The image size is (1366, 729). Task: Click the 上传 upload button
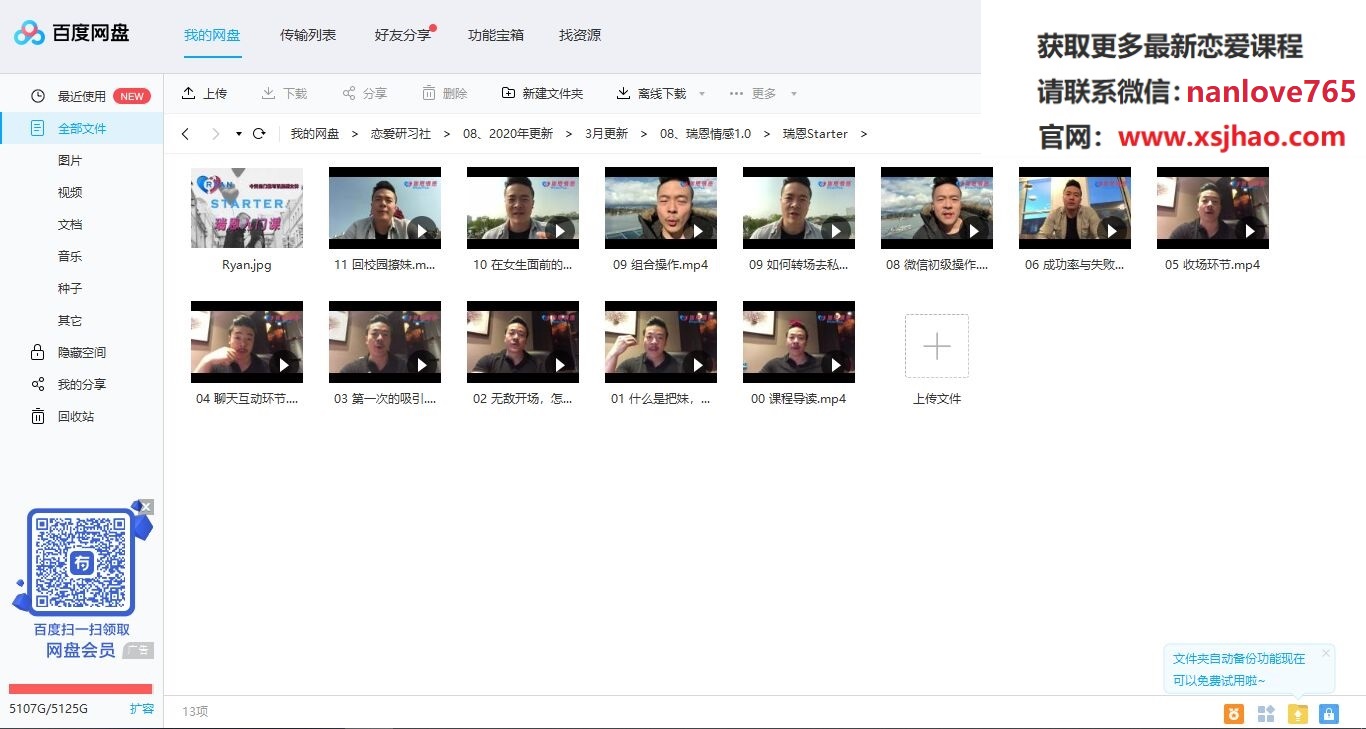click(x=204, y=93)
